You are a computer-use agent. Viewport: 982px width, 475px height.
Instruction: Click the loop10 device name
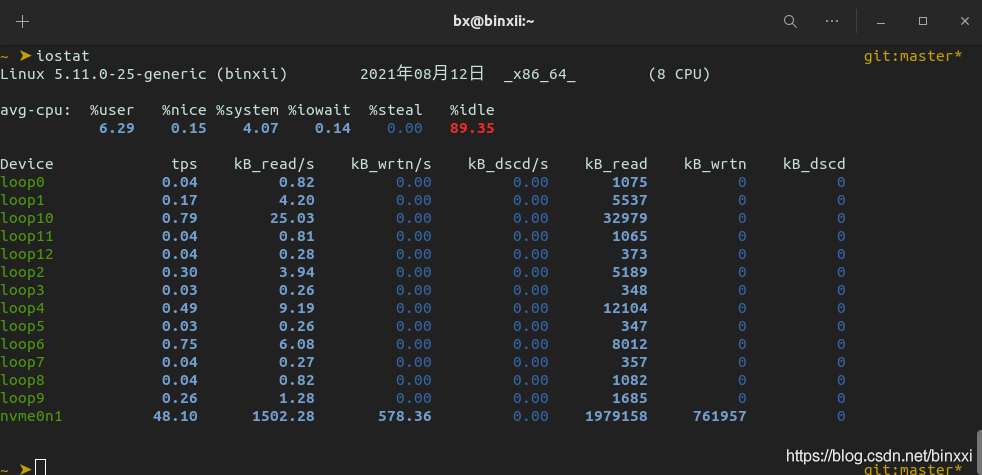pyautogui.click(x=27, y=218)
